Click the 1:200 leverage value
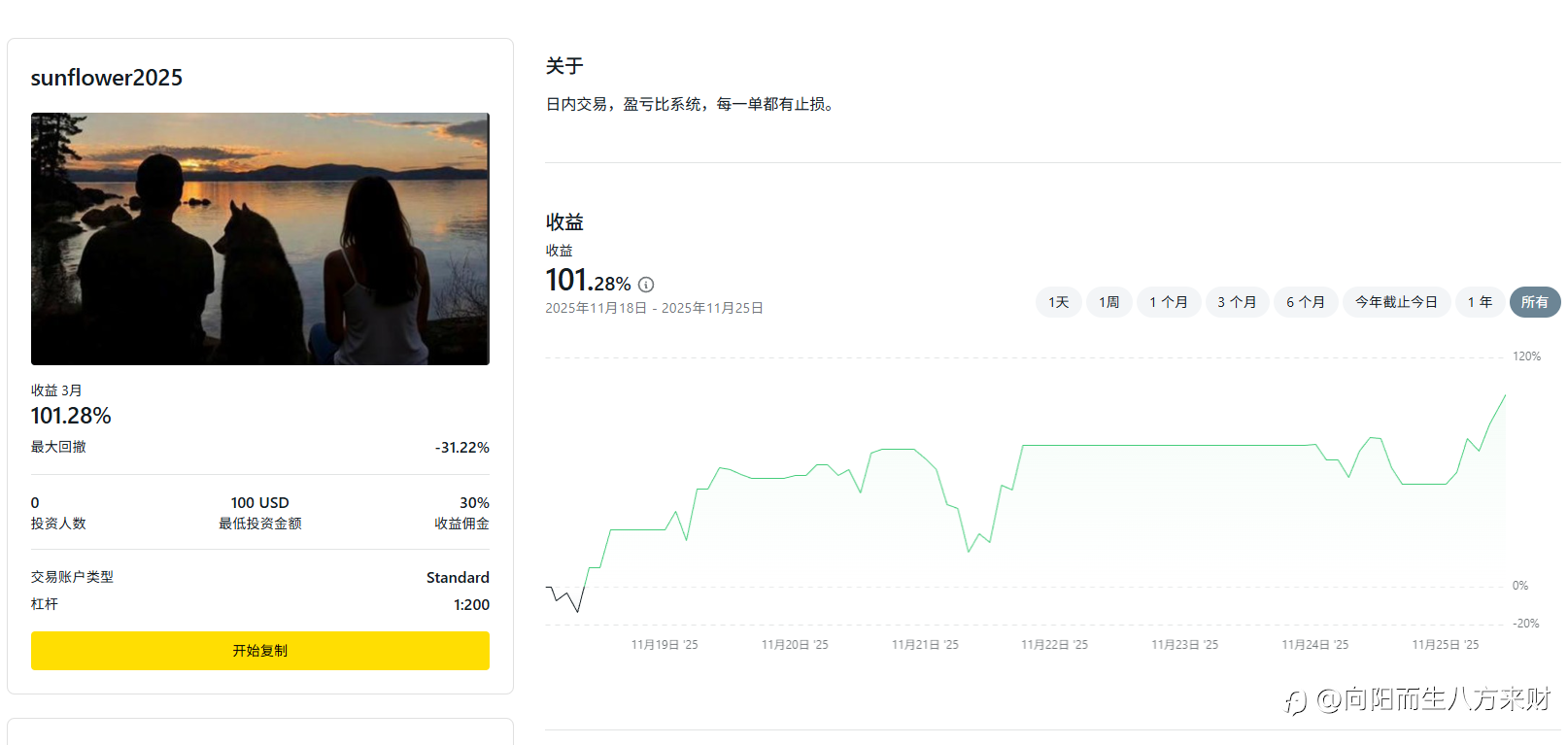1568x745 pixels. click(x=471, y=605)
